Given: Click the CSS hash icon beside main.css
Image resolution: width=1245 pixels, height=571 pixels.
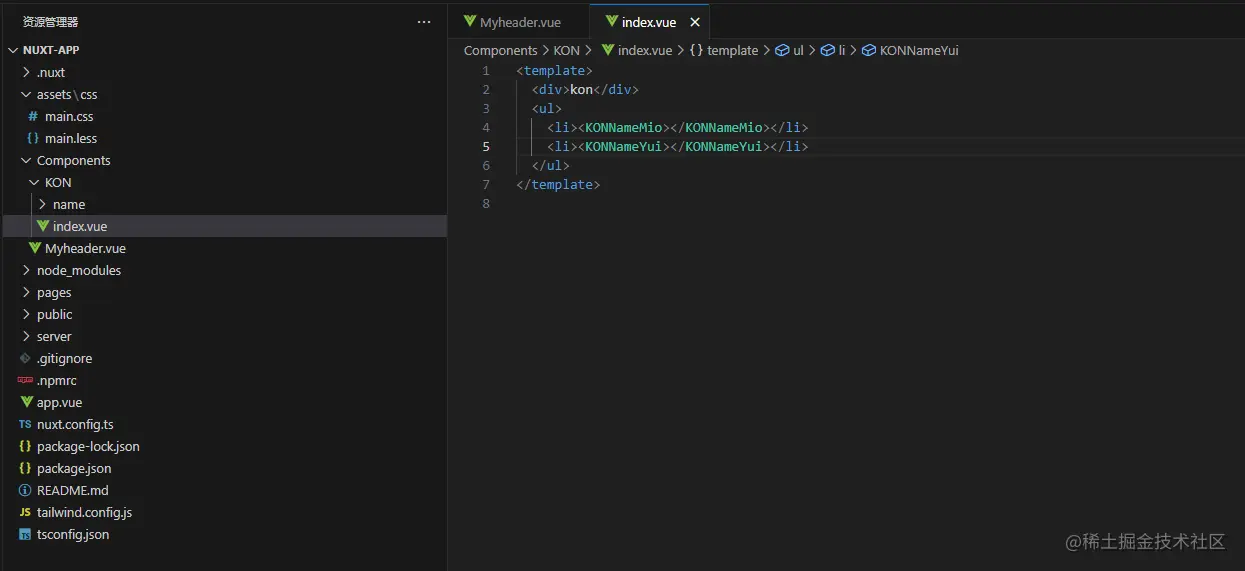Looking at the screenshot, I should (33, 116).
